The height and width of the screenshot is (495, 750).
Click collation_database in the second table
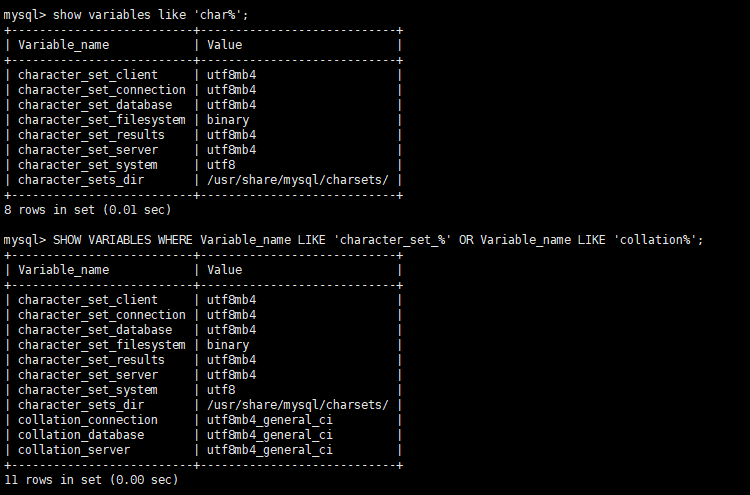(x=81, y=435)
